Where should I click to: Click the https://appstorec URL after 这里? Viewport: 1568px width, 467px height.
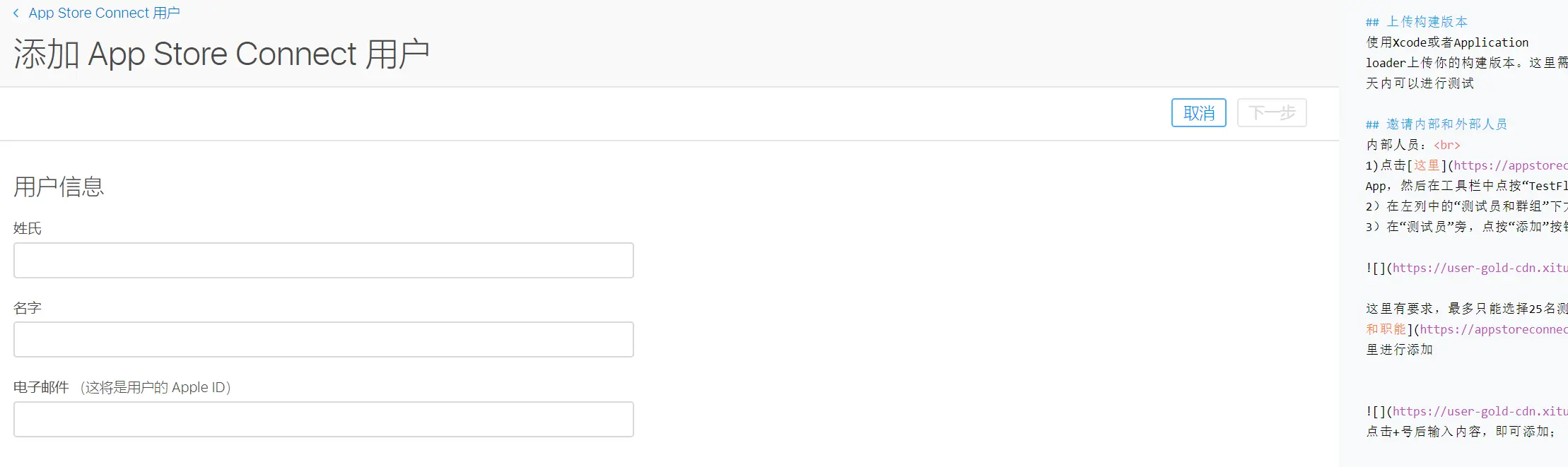coord(1511,165)
